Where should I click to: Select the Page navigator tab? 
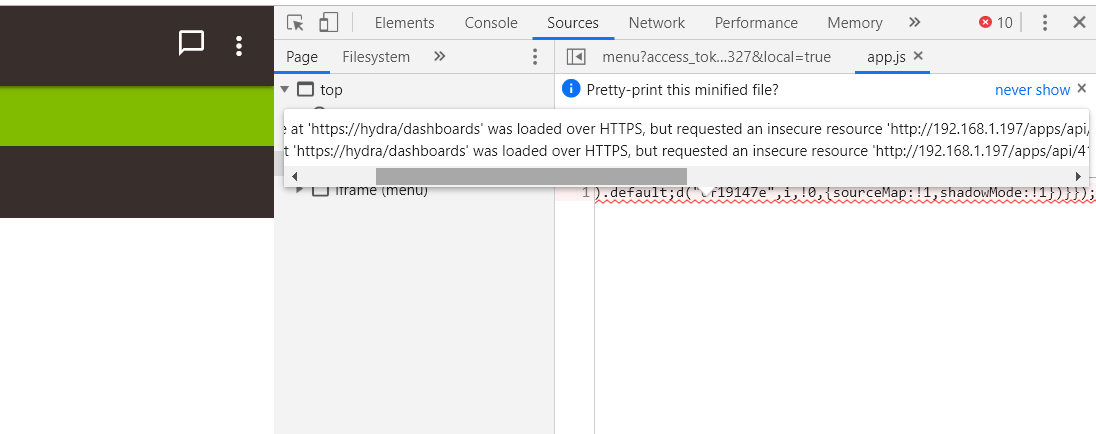click(x=302, y=57)
